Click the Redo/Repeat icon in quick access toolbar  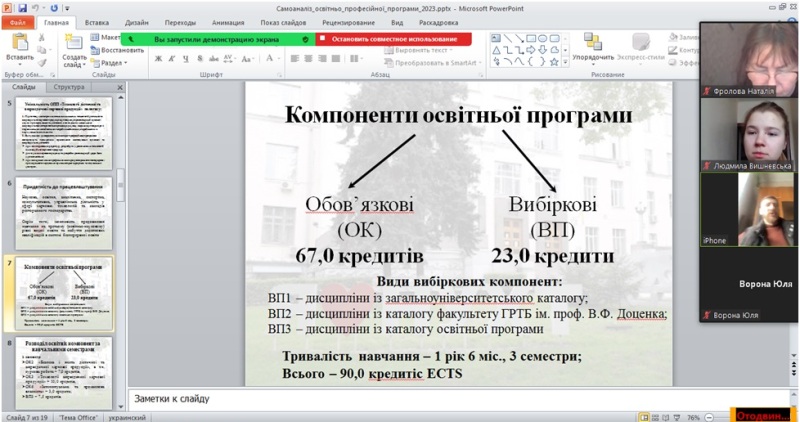click(x=54, y=8)
